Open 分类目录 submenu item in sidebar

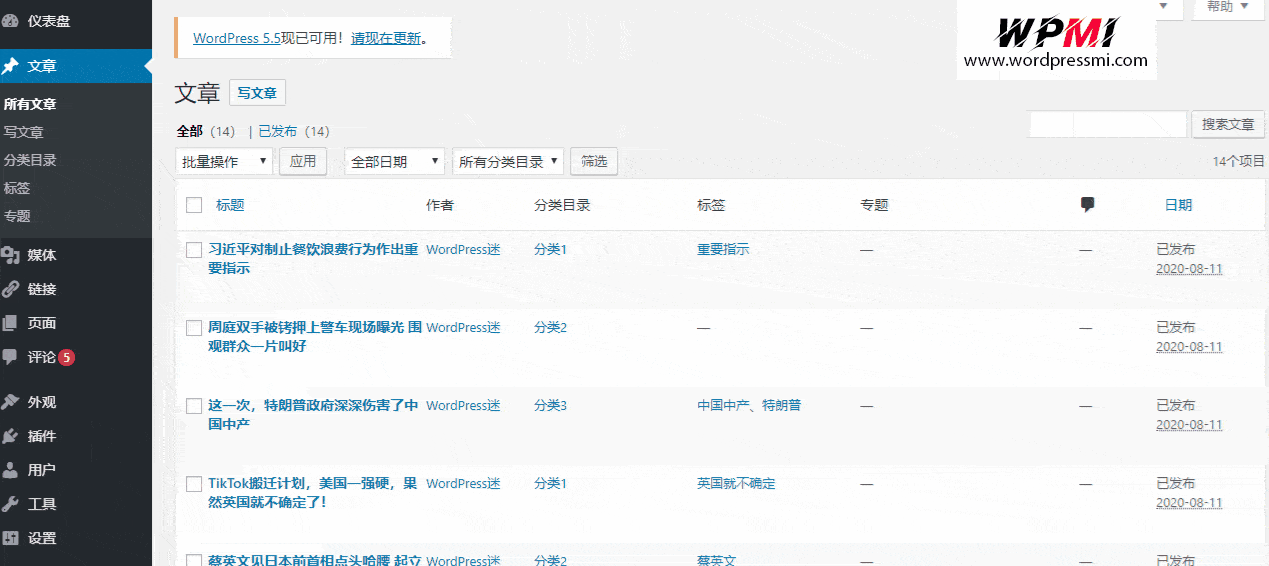point(30,160)
